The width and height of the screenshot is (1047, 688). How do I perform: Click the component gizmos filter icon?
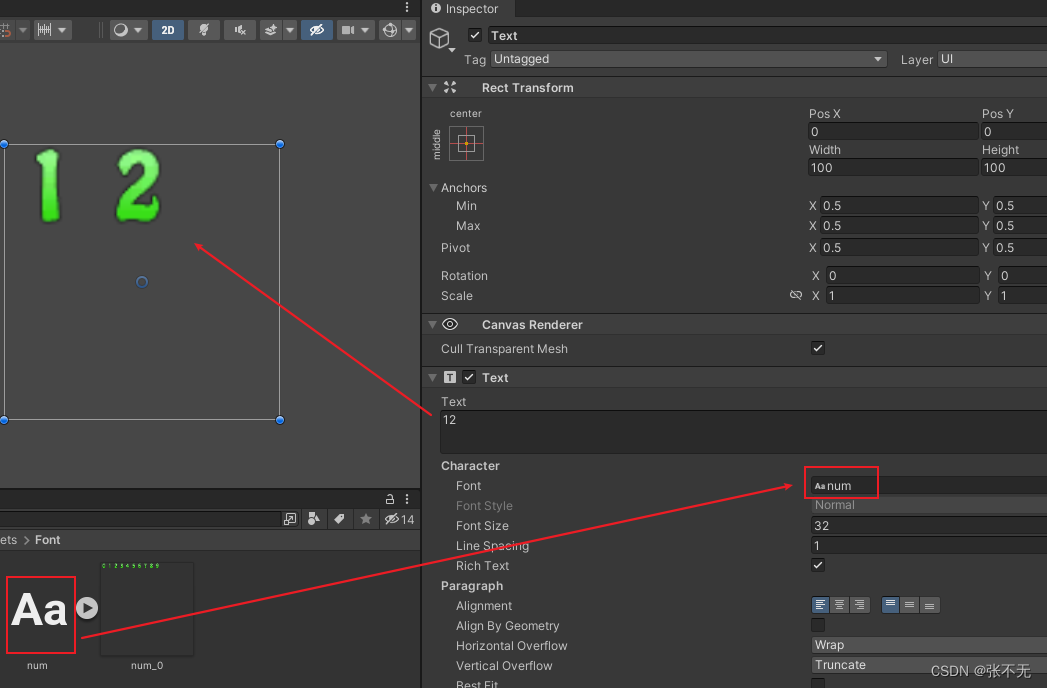(x=389, y=30)
